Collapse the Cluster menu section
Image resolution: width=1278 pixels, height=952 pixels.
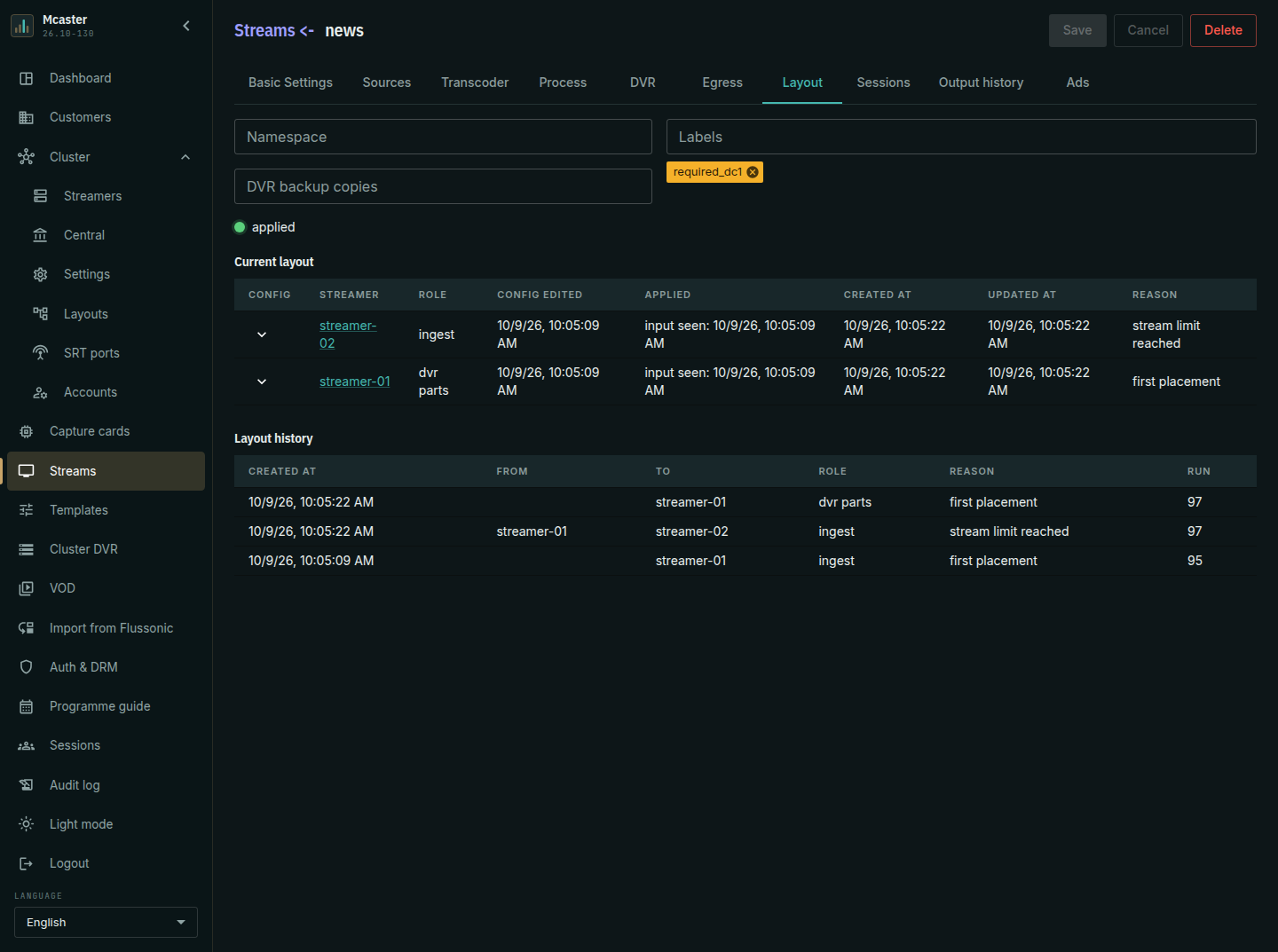185,157
